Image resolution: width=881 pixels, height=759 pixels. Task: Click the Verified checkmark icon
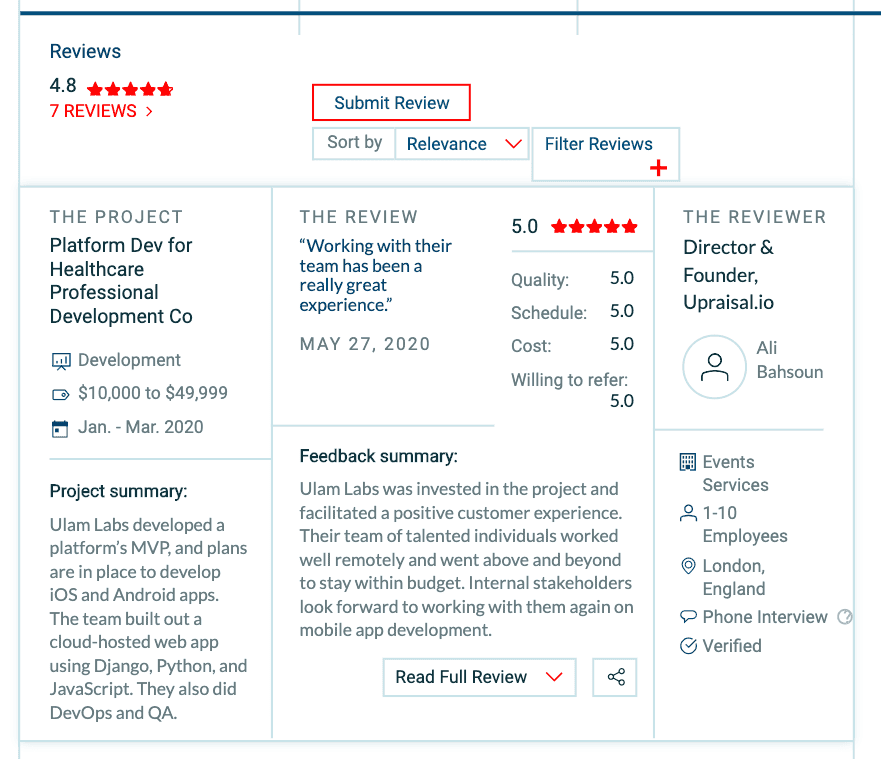coord(688,646)
